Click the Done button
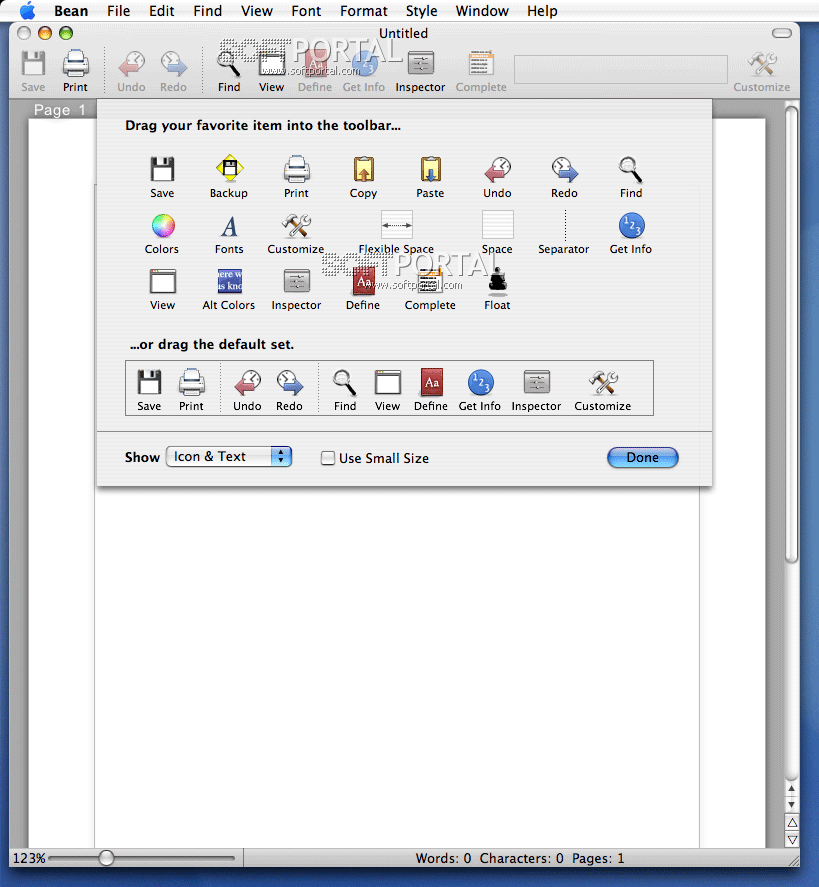This screenshot has height=887, width=819. (643, 458)
